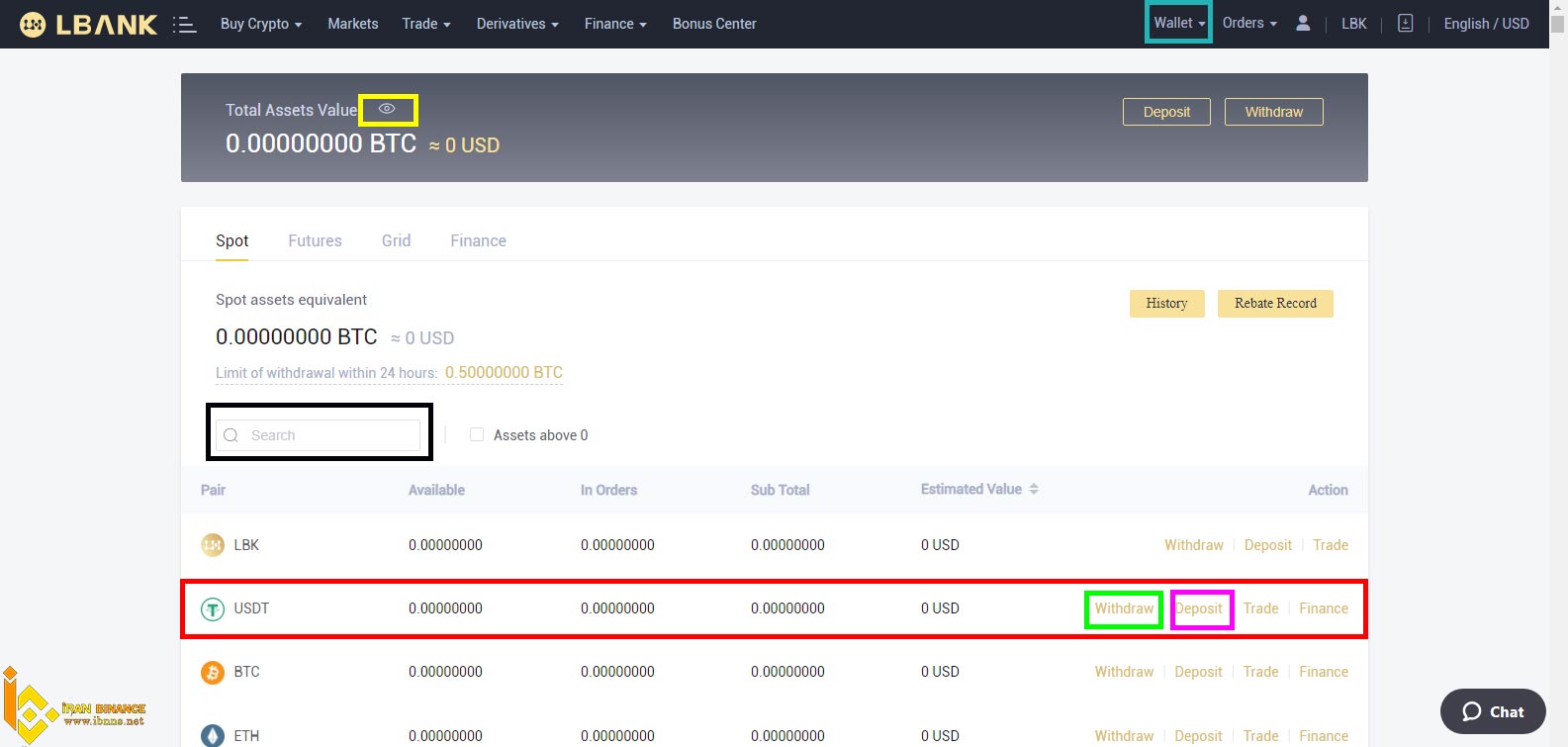Click Deposit in BTC row
The width and height of the screenshot is (1568, 747).
(1198, 672)
